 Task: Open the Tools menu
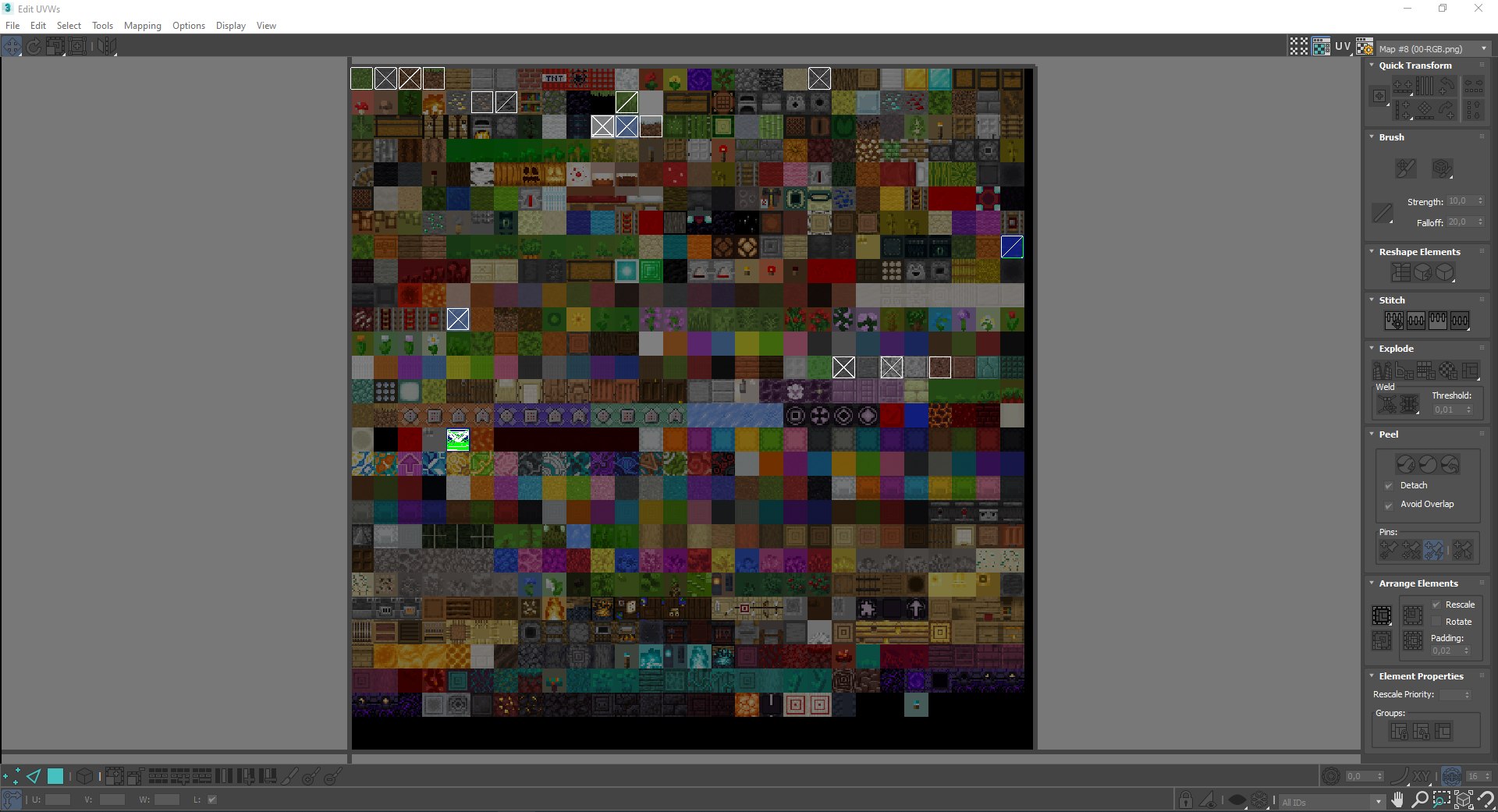(x=102, y=26)
